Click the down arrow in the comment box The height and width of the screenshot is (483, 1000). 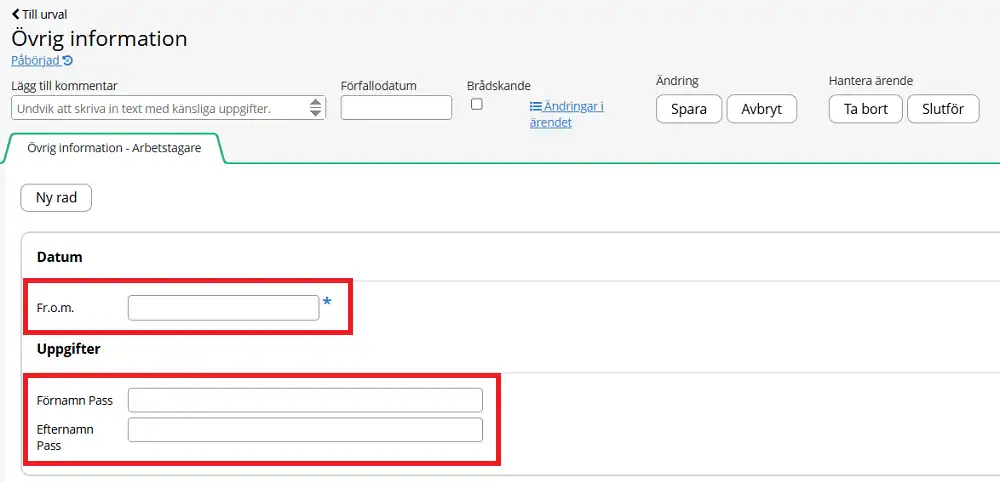[x=316, y=113]
